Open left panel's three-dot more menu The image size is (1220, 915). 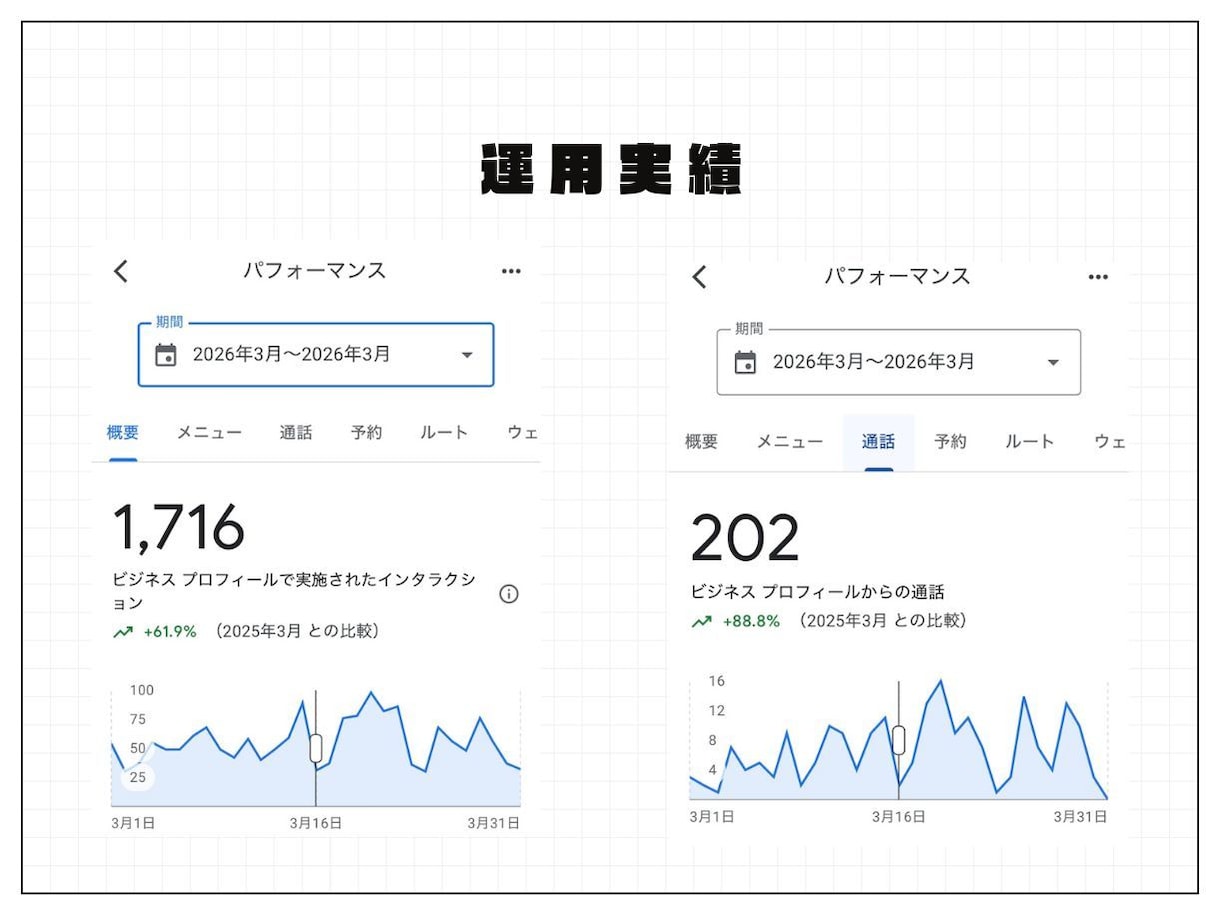511,271
